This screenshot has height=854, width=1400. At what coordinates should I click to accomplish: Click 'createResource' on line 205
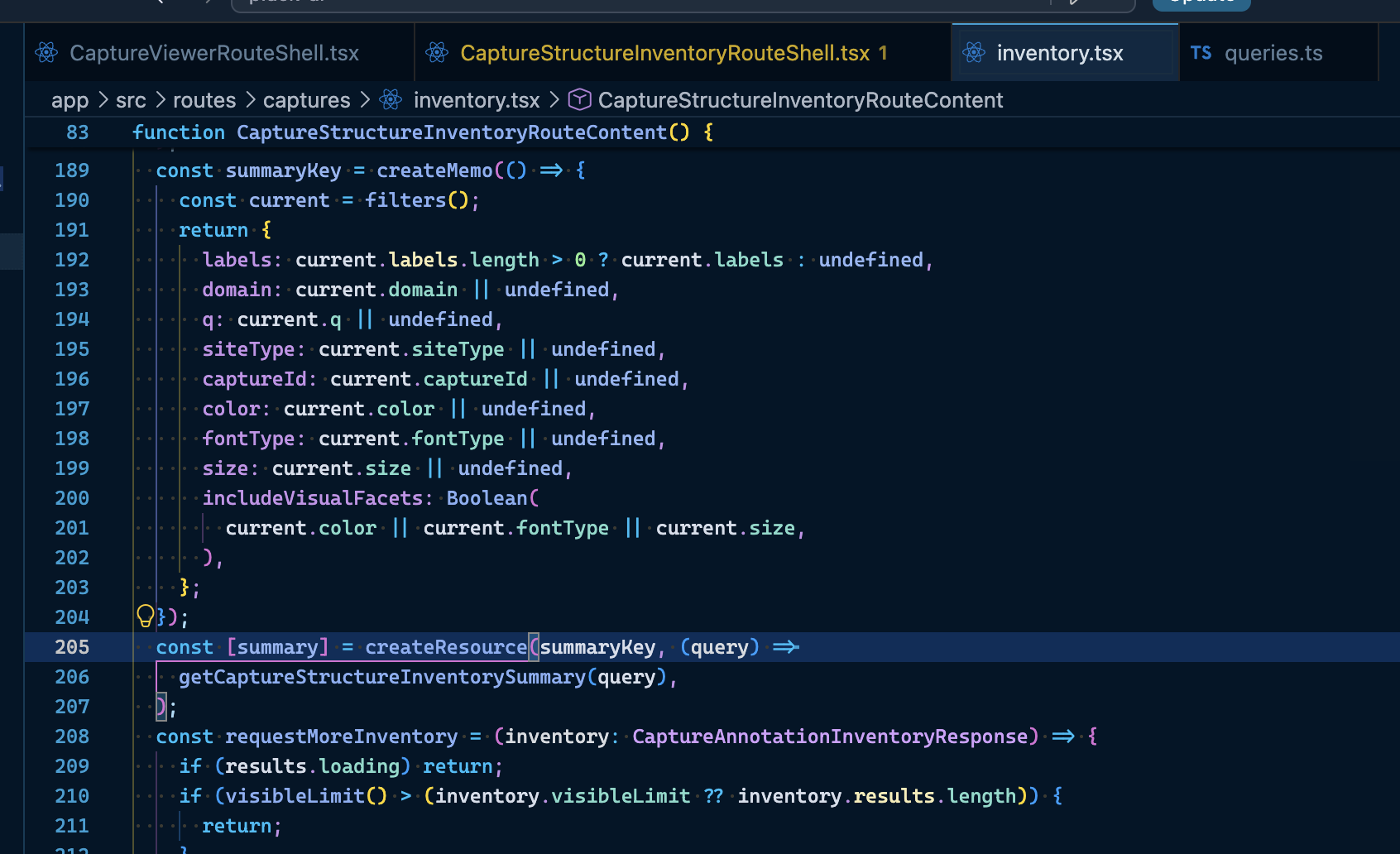[446, 647]
